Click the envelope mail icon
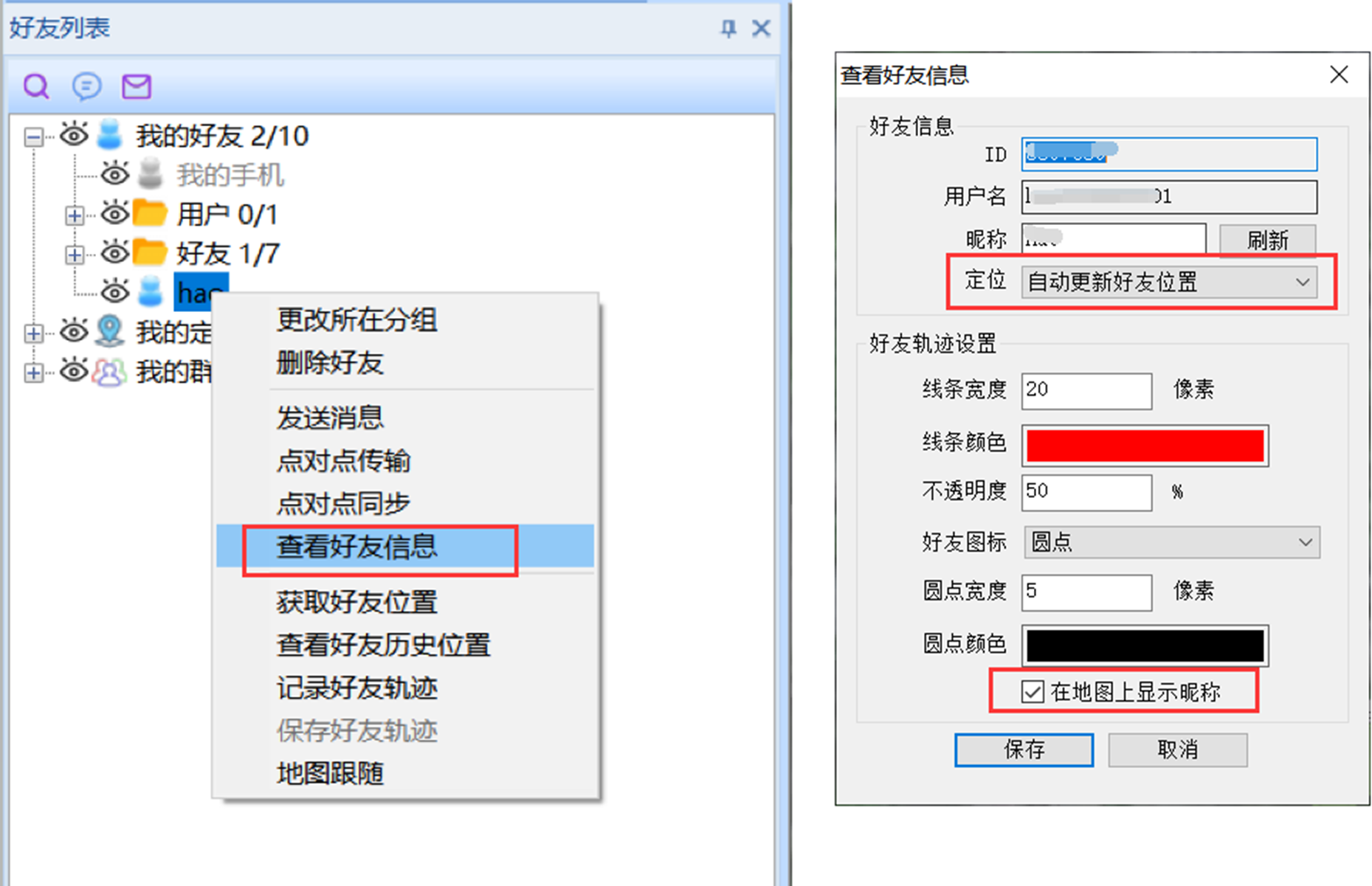Image resolution: width=1372 pixels, height=886 pixels. coord(137,86)
